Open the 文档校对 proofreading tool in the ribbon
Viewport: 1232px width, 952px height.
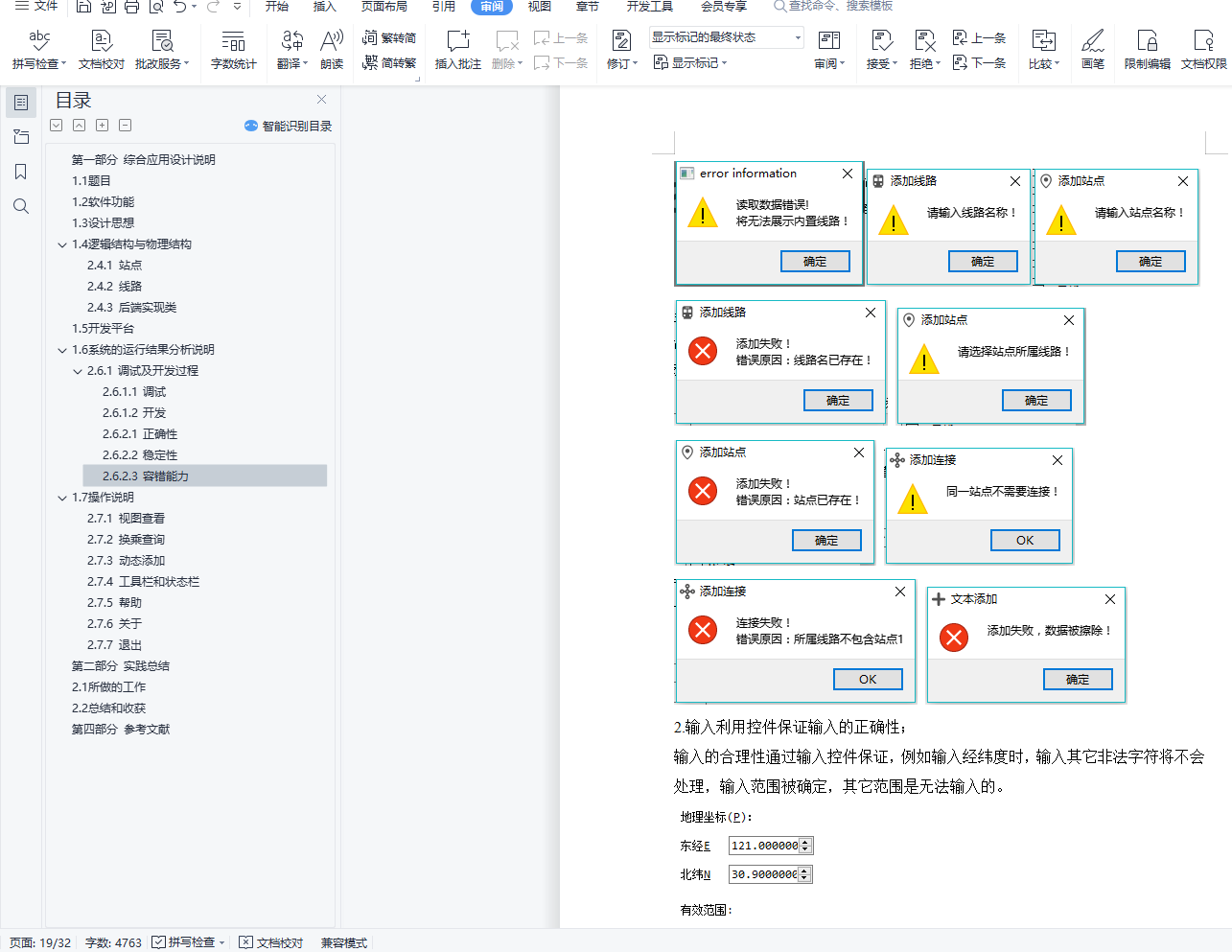(102, 49)
